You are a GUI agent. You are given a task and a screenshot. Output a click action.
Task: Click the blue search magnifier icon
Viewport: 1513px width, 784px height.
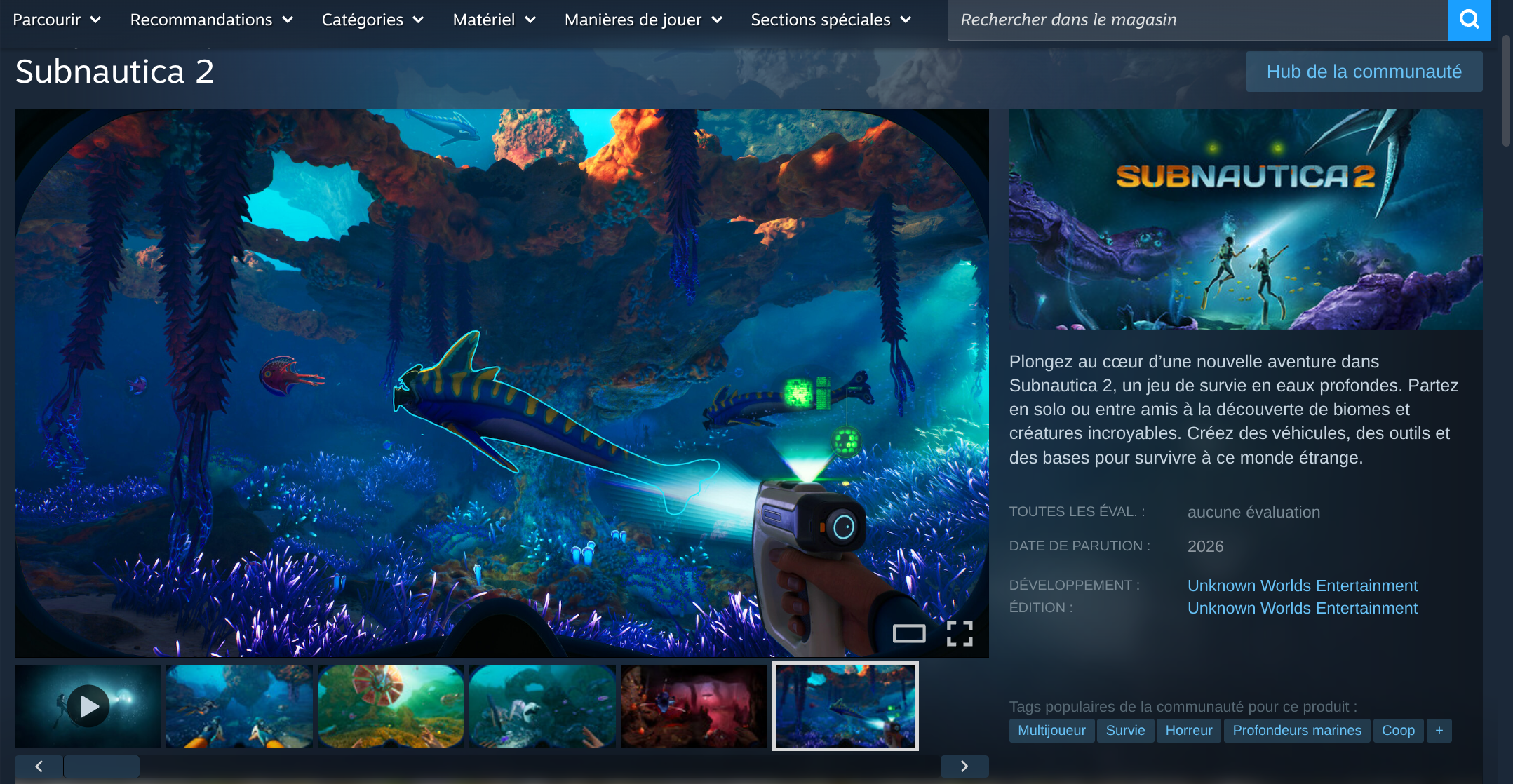click(x=1469, y=20)
